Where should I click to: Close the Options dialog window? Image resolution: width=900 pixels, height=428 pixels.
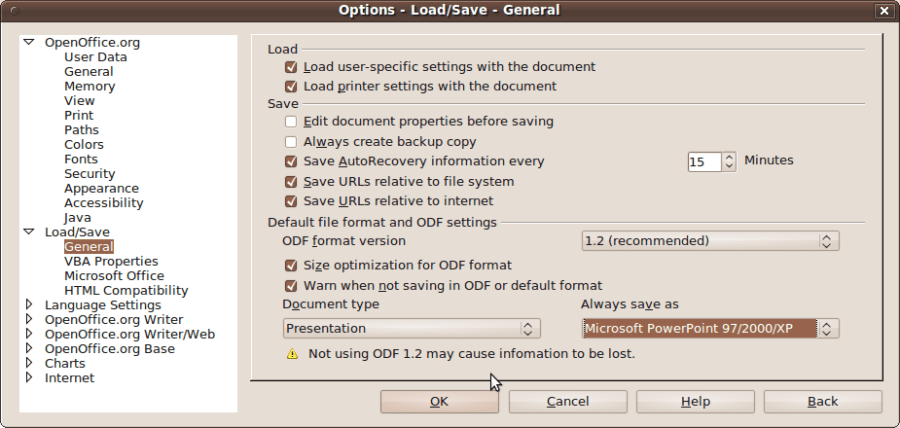[x=883, y=10]
